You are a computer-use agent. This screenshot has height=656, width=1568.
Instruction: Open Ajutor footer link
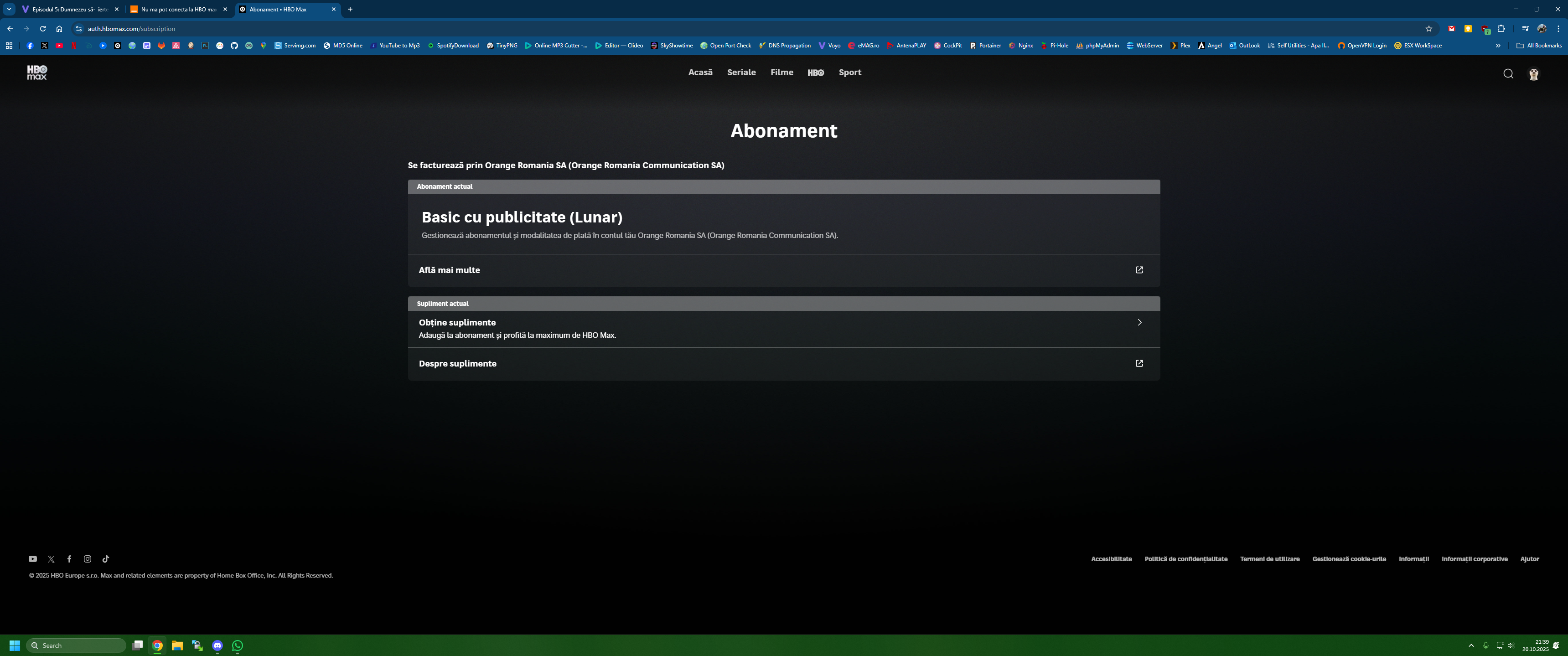pos(1529,558)
